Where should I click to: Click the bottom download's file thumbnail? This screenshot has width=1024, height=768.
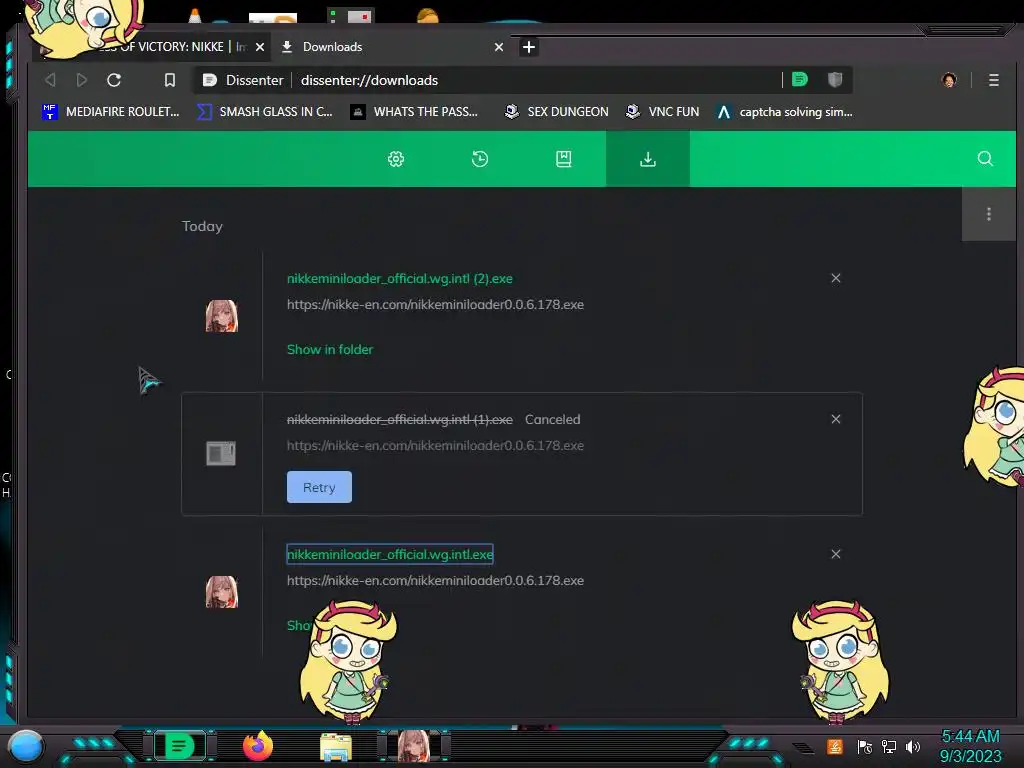point(222,592)
